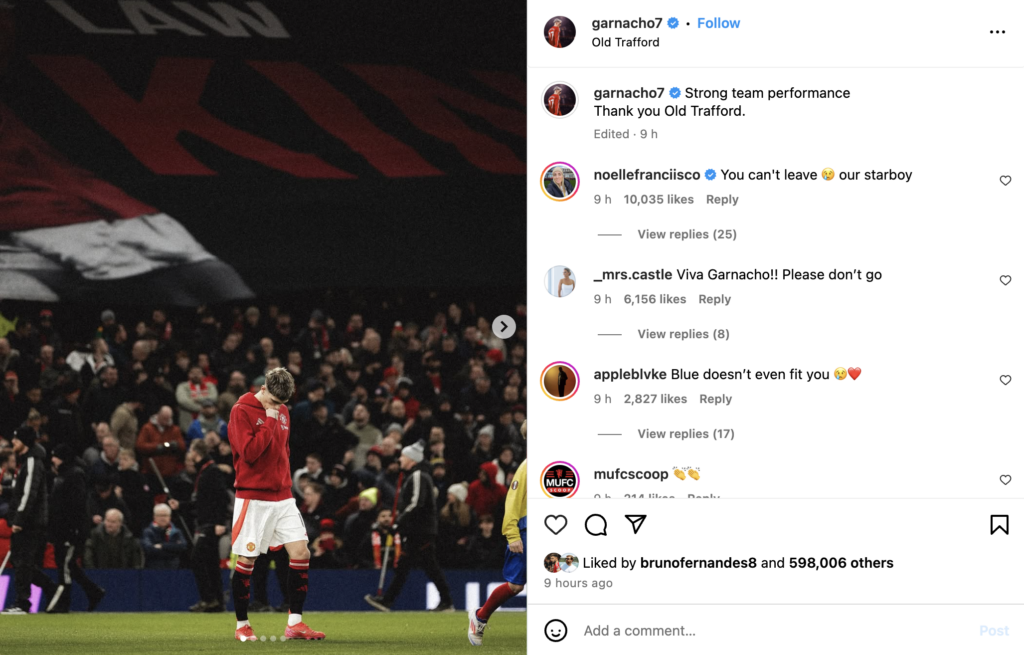Open the three-dot more options menu
The height and width of the screenshot is (655, 1024).
click(997, 32)
